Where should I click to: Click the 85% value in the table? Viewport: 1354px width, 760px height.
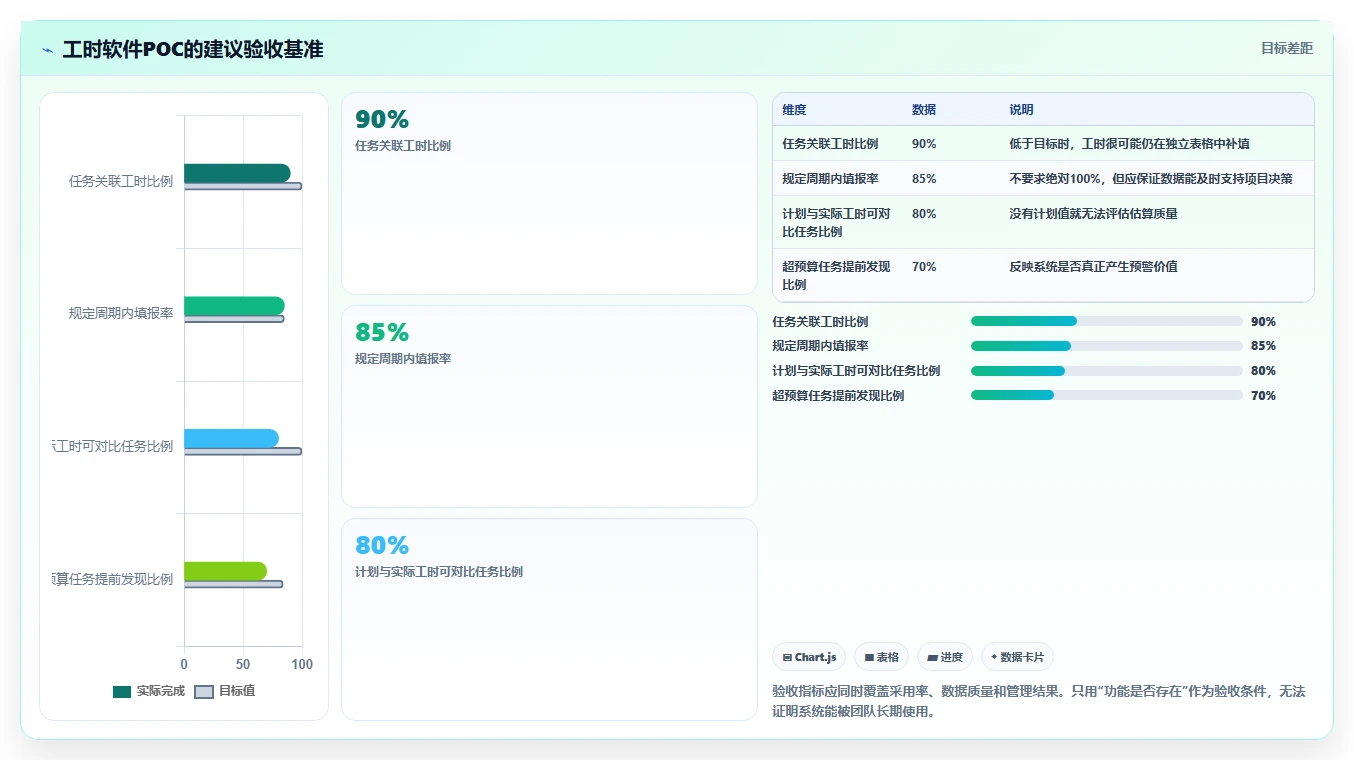click(924, 179)
